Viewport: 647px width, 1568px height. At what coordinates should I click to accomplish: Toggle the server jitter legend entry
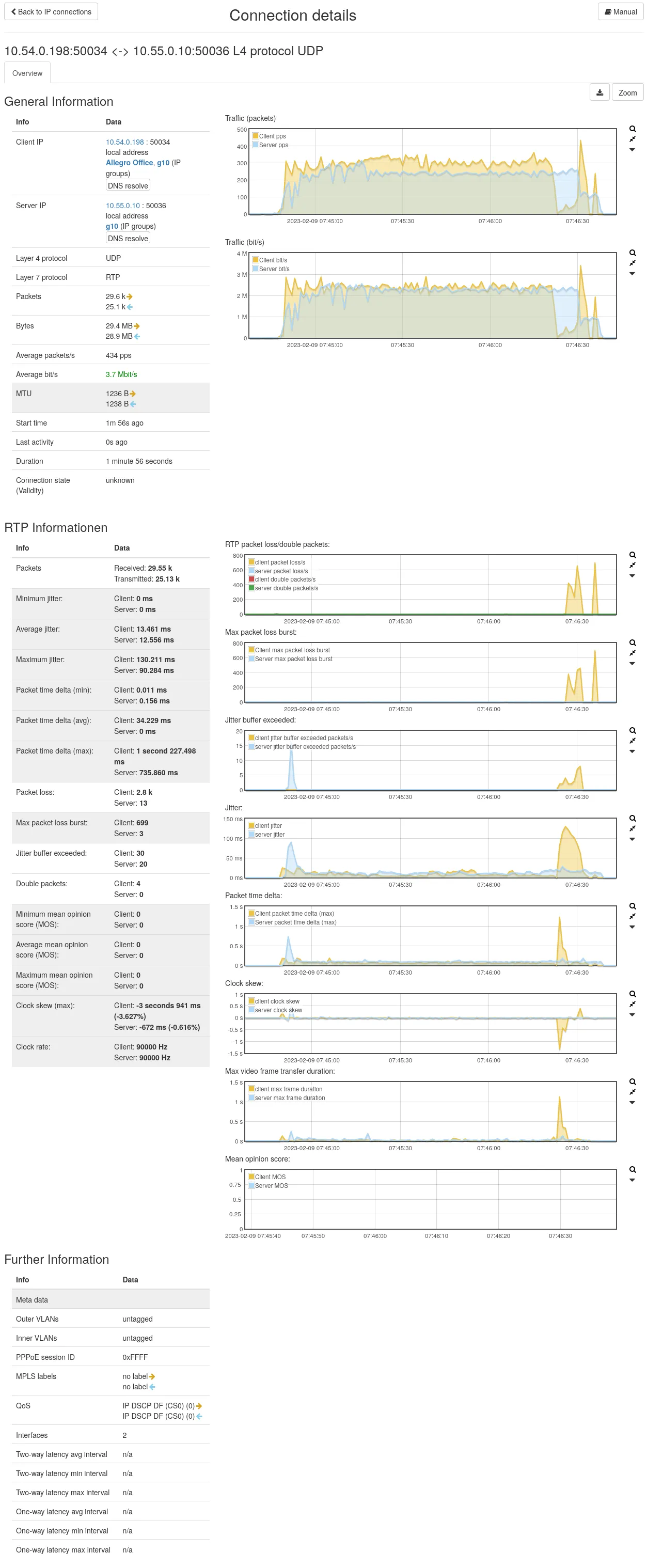pos(269,835)
